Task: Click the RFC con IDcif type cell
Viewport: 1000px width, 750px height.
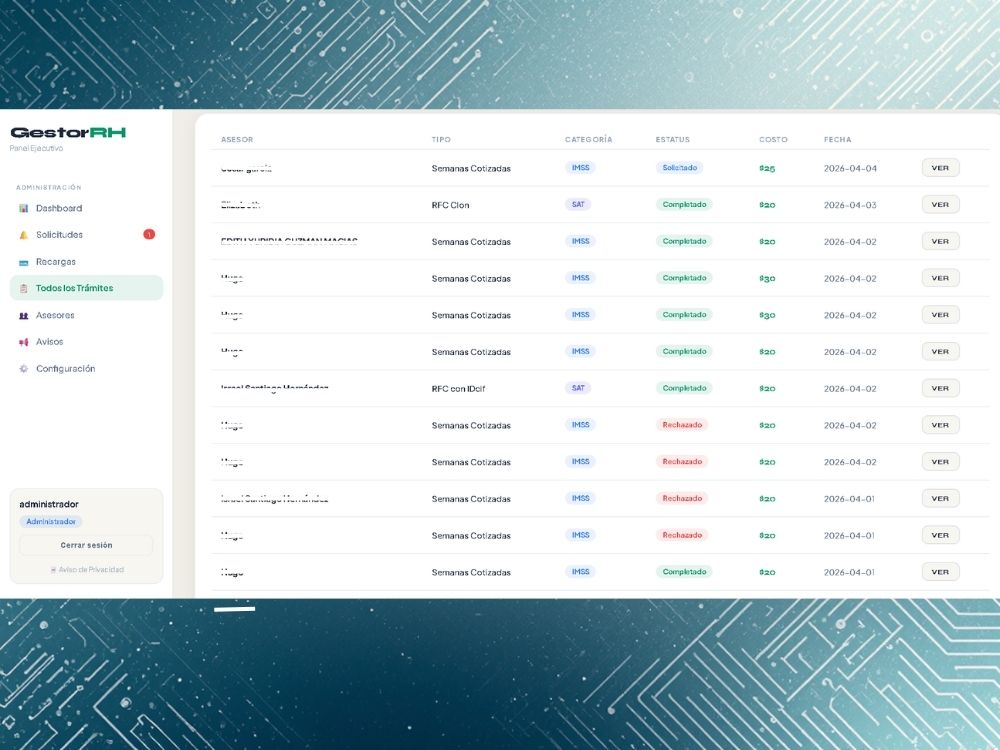Action: (x=458, y=388)
